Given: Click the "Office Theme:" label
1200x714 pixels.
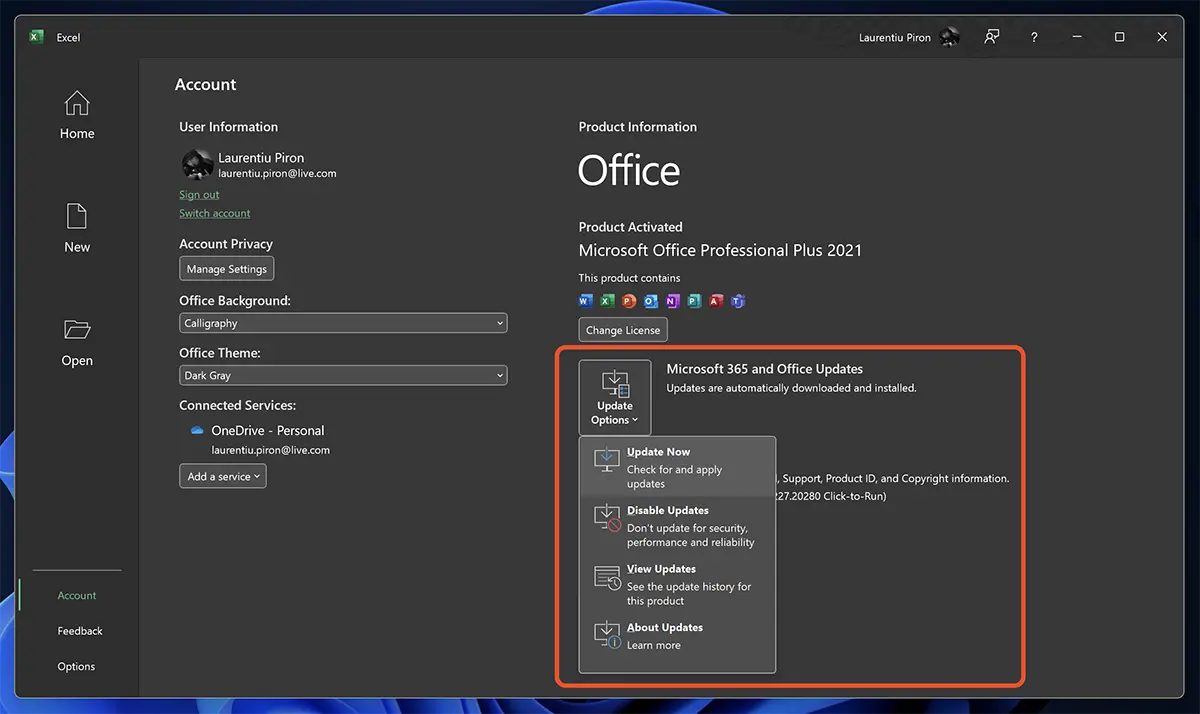Looking at the screenshot, I should pos(220,353).
